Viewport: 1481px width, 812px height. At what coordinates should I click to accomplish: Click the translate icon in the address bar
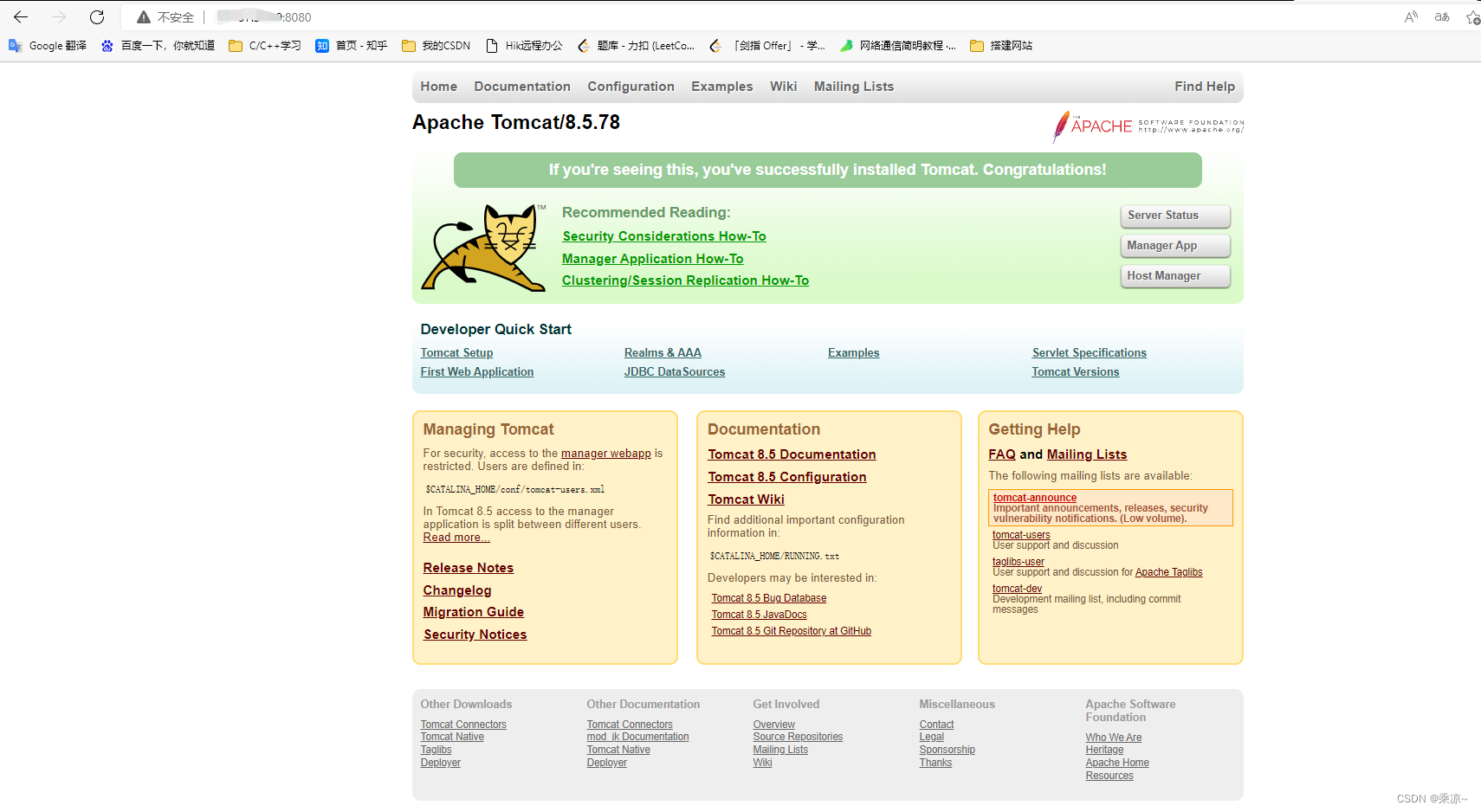pos(1442,16)
